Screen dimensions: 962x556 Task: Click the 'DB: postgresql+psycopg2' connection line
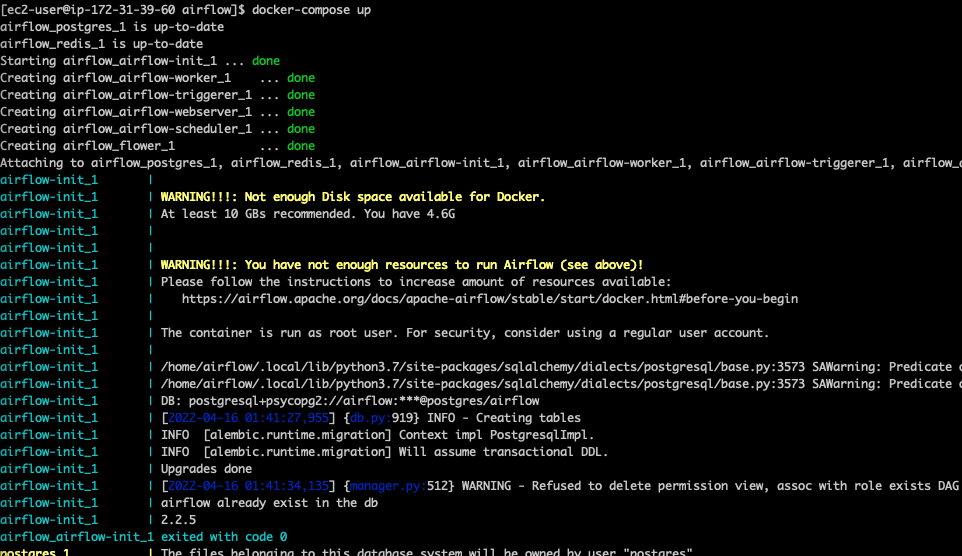tap(350, 401)
